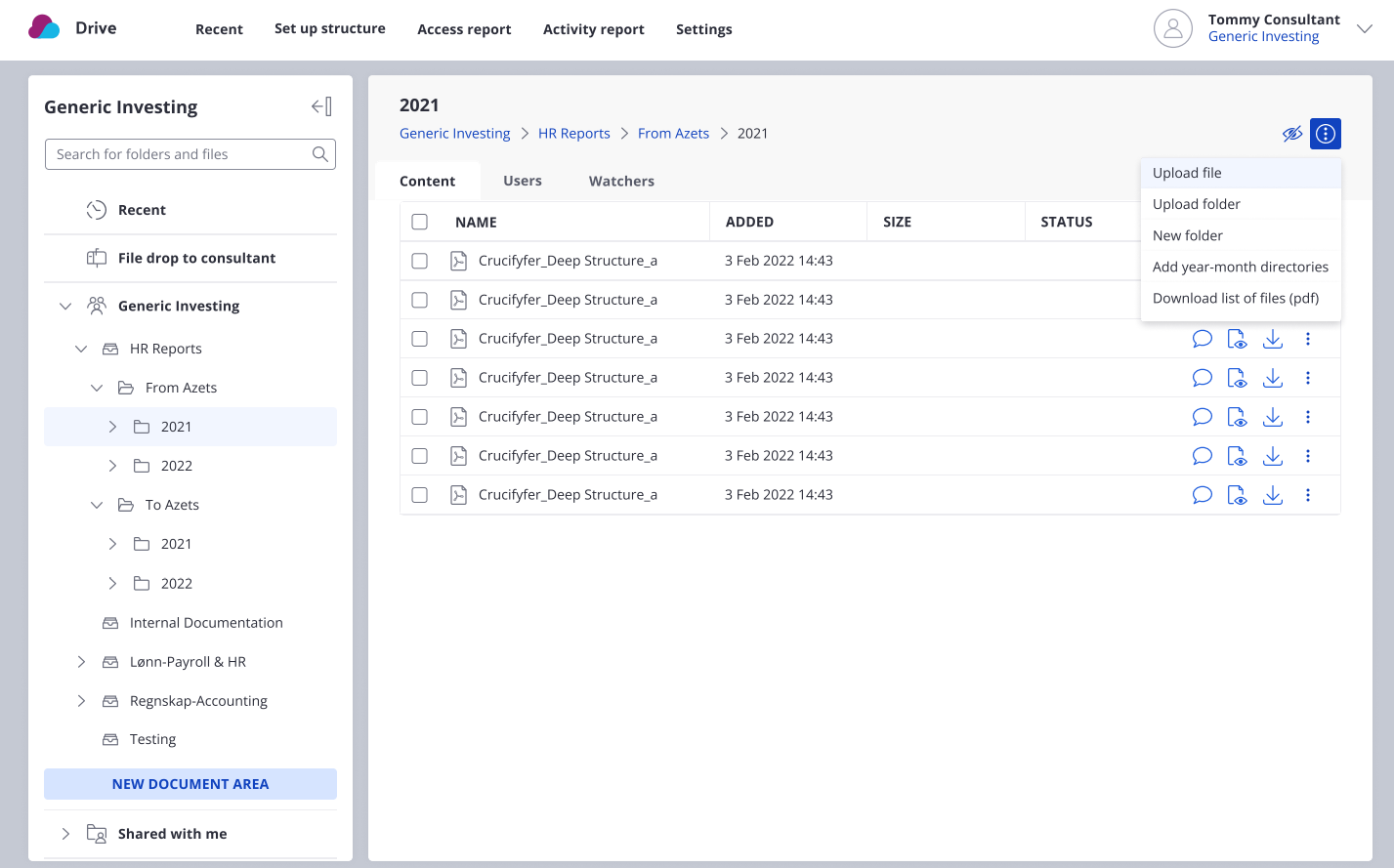Click the people icon for Generic Investing

pos(97,306)
